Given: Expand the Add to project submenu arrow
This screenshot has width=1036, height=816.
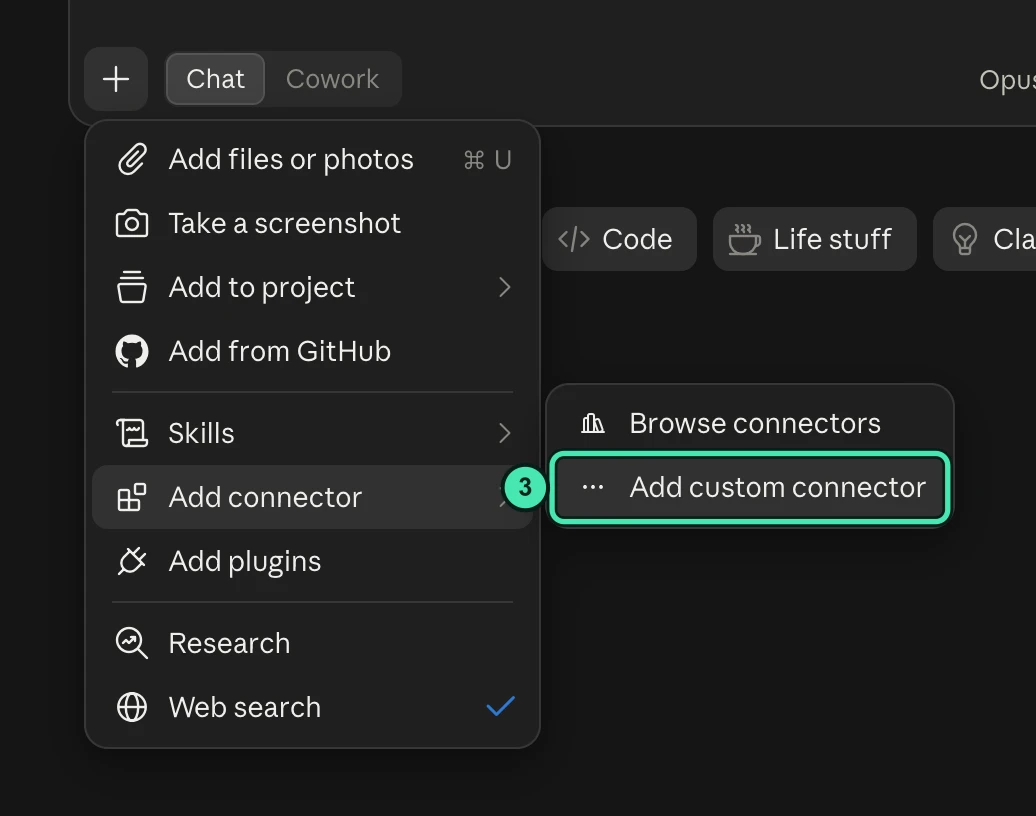Looking at the screenshot, I should point(505,287).
